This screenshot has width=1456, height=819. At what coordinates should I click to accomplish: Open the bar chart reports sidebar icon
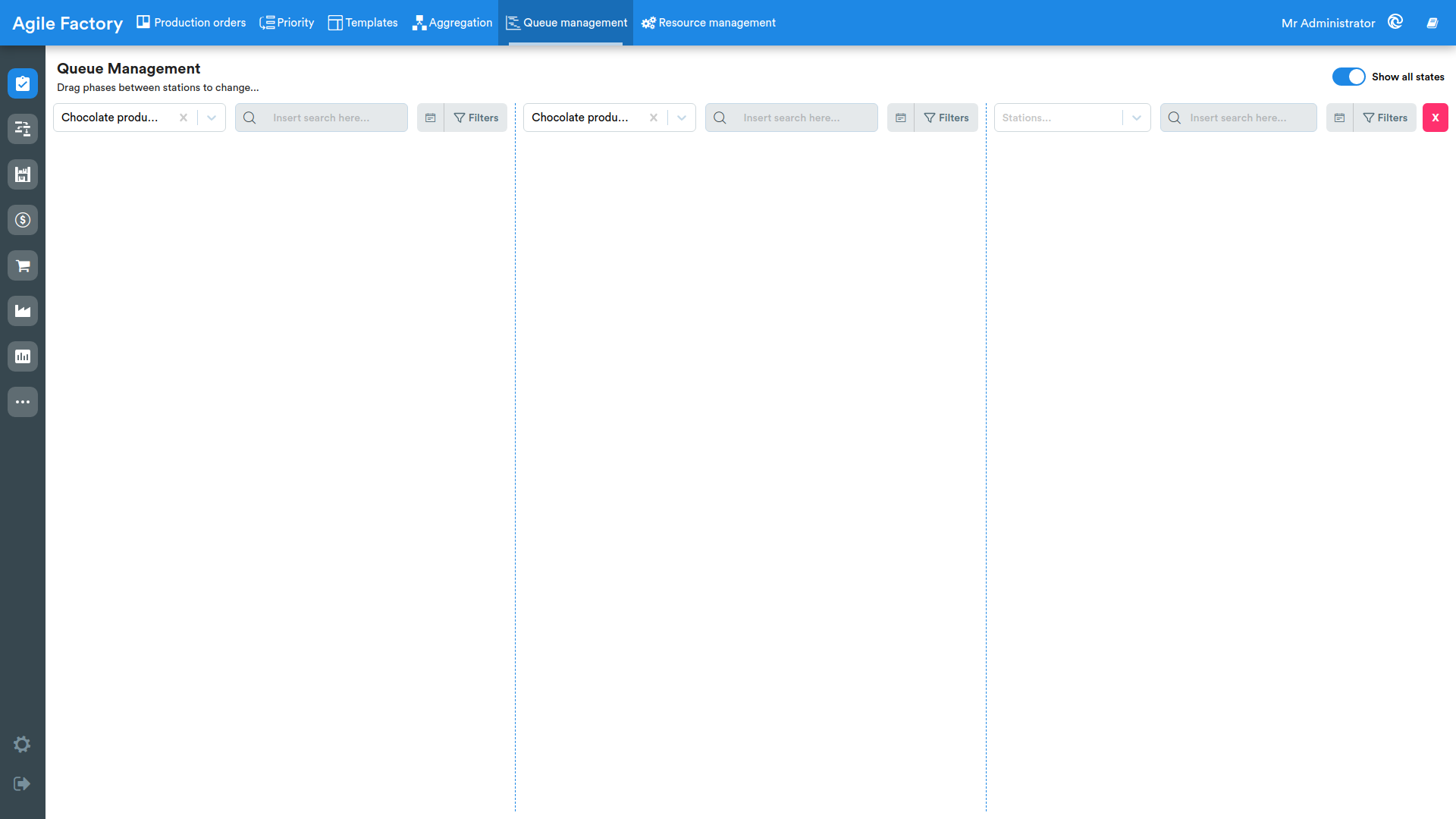coord(23,356)
